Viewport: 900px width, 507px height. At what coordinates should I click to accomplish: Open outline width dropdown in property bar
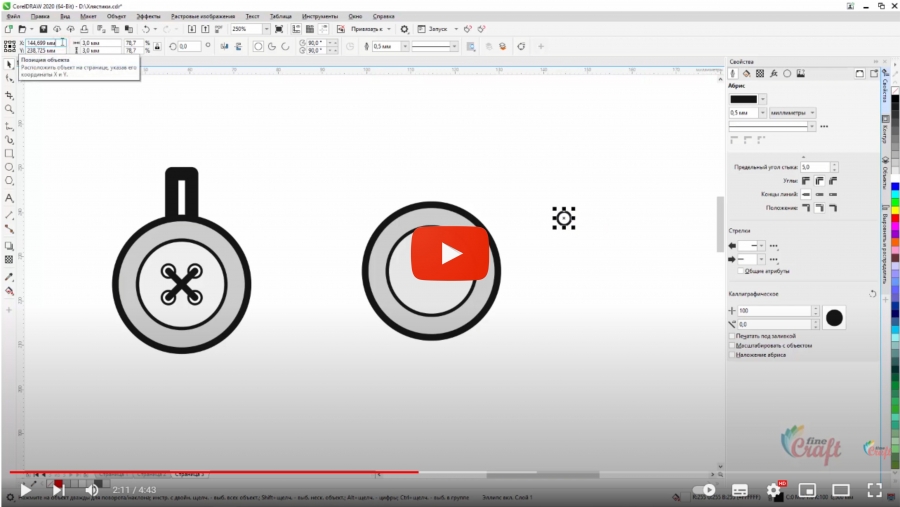pos(405,47)
